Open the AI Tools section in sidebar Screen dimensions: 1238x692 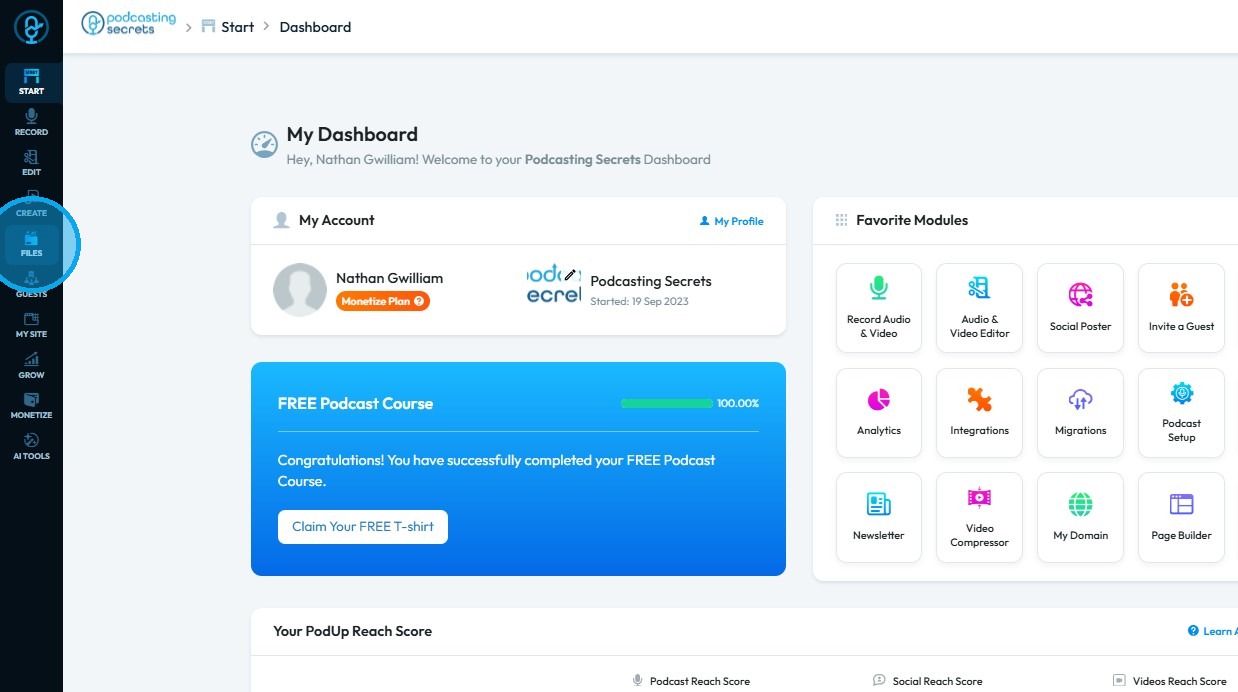coord(31,447)
